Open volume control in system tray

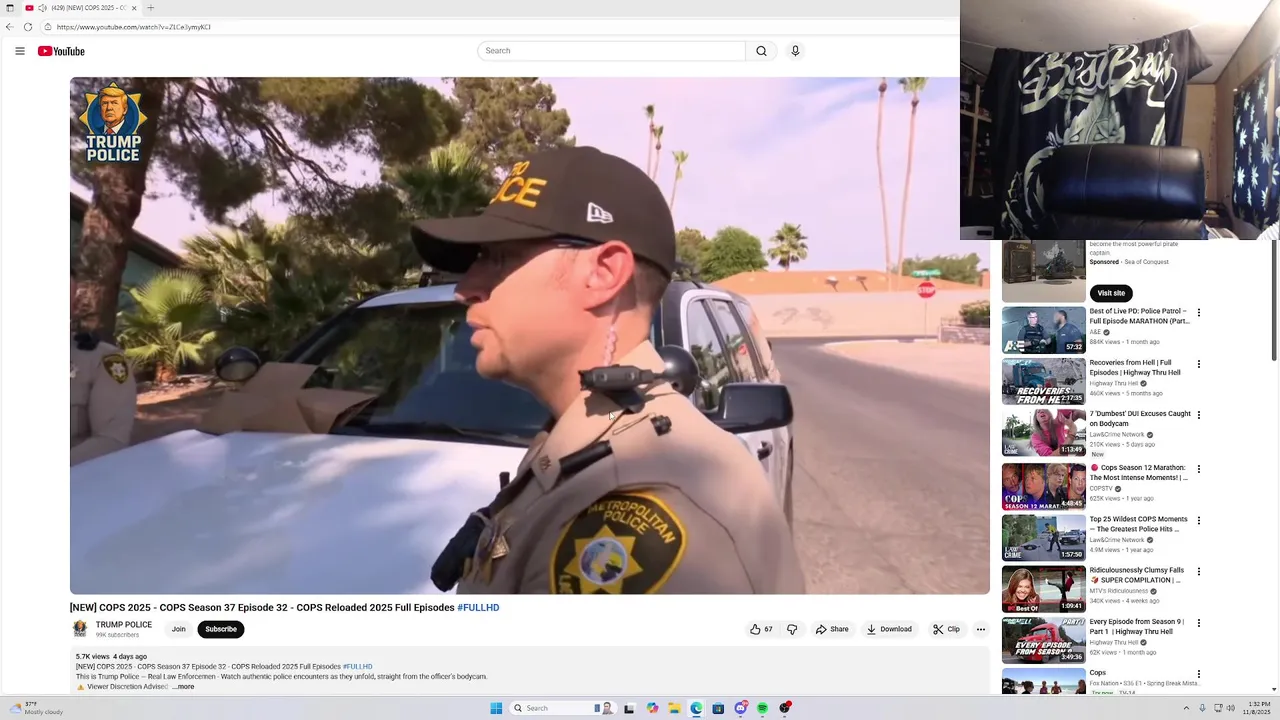(x=1230, y=708)
